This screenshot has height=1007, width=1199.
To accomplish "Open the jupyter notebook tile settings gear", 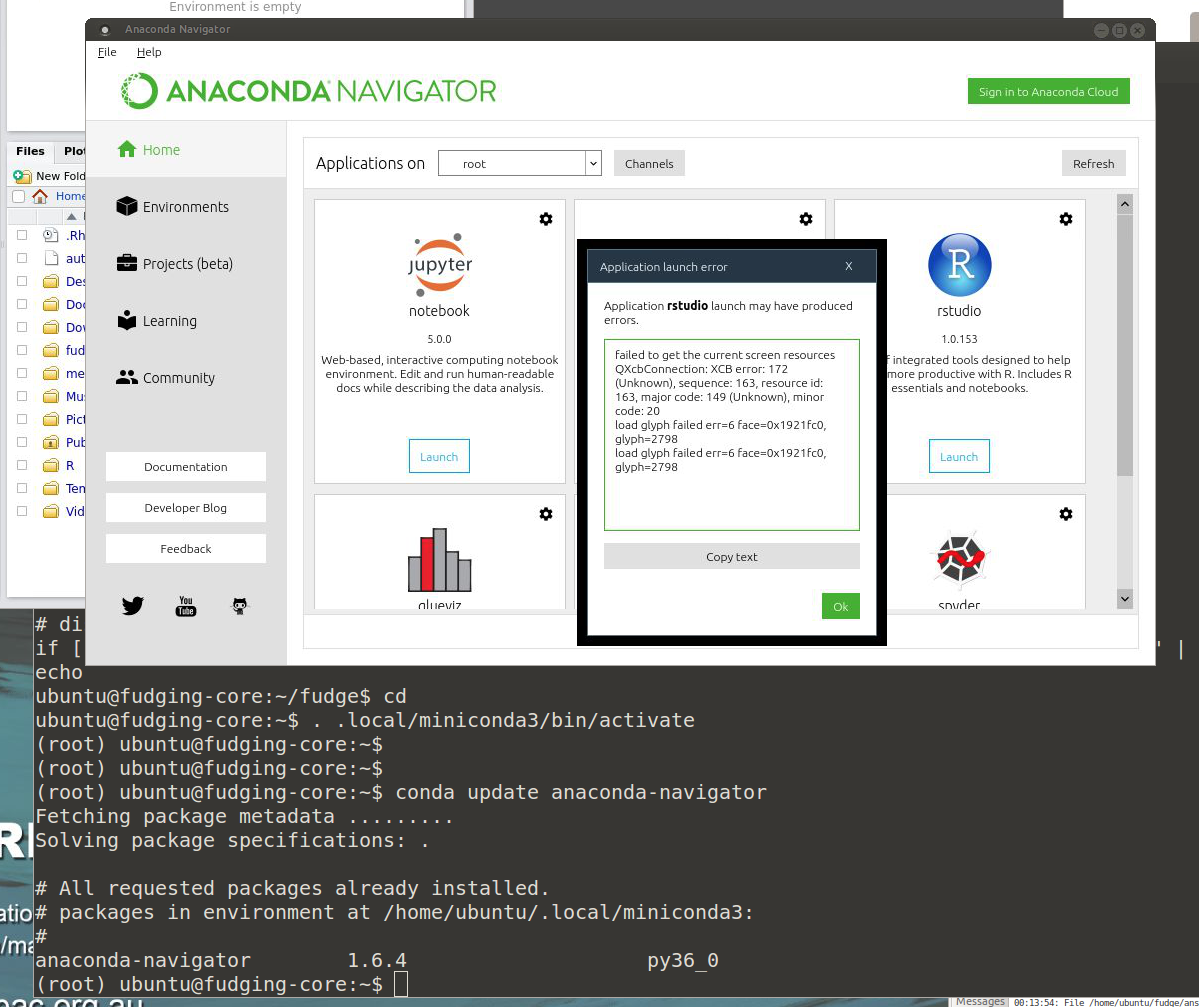I will coord(546,219).
